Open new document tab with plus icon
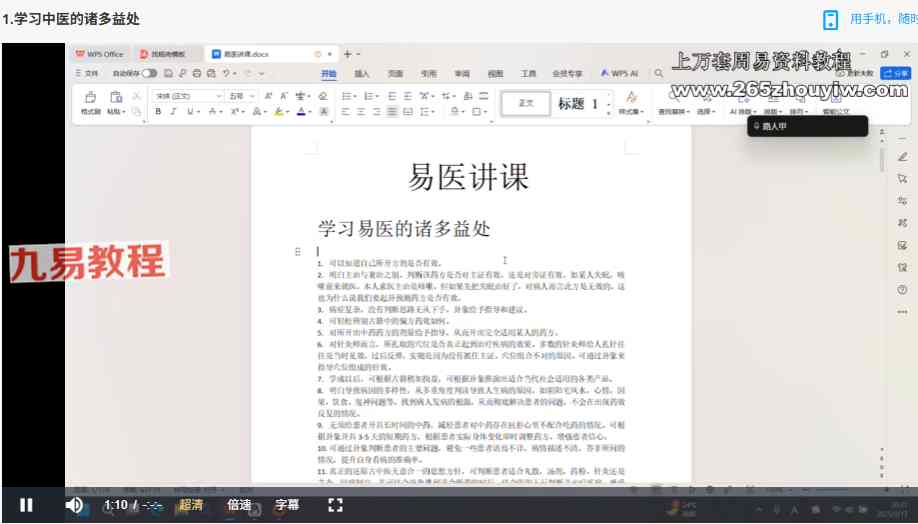Viewport: 918px width, 524px height. coord(347,54)
